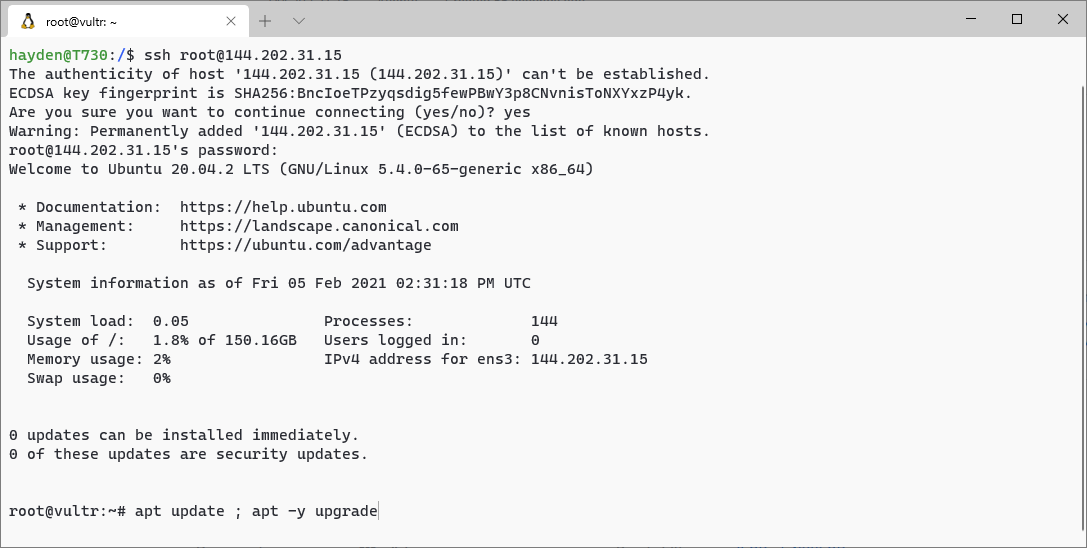
Task: Click the IPv4 address for ens3 value
Action: (589, 359)
